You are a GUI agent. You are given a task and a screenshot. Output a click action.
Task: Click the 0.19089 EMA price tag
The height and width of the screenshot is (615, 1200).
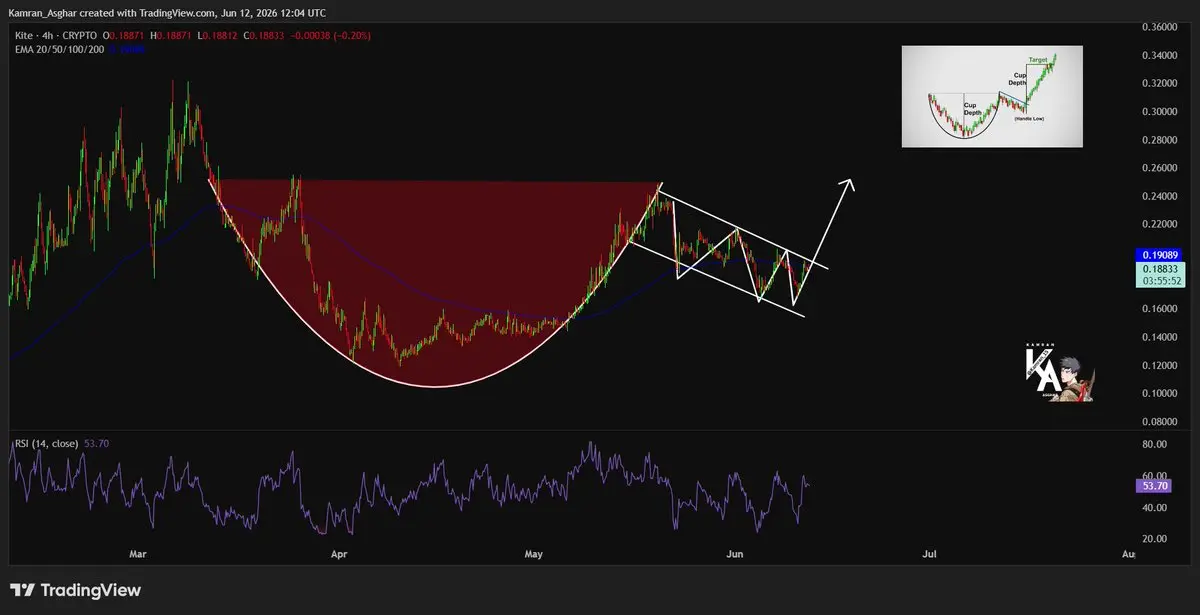click(1160, 255)
